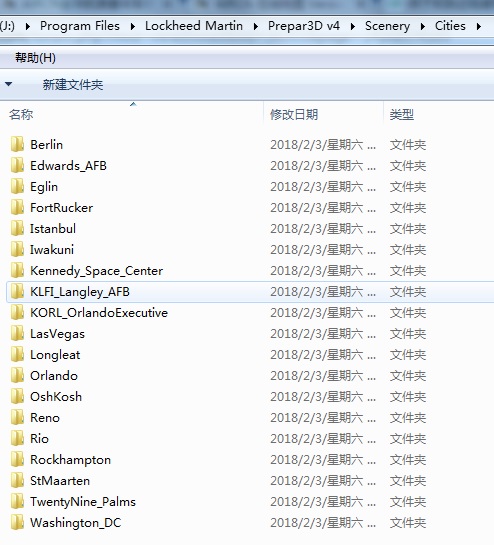Click the modified date of Berlin
This screenshot has width=494, height=545.
pos(323,145)
